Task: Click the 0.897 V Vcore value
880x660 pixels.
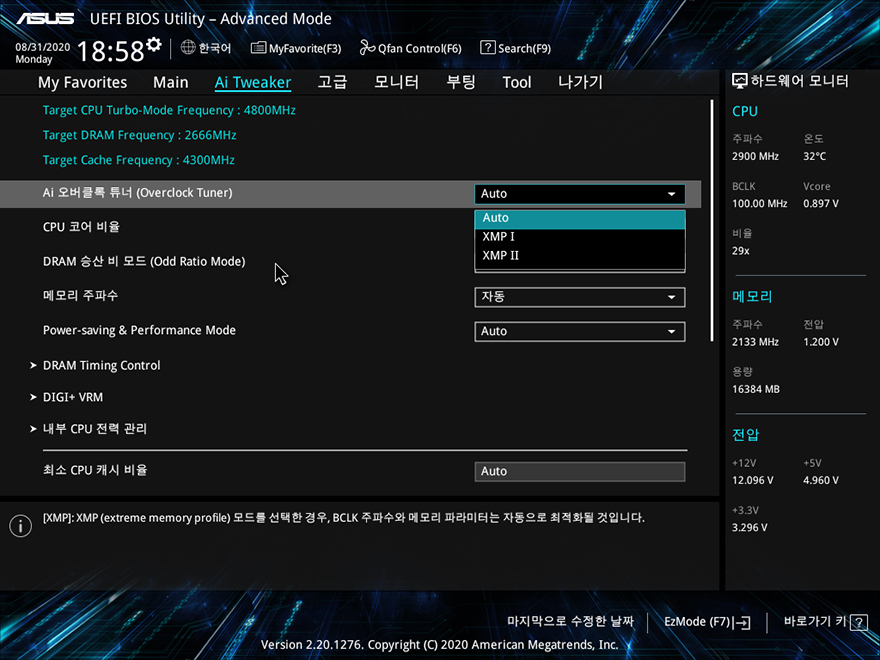Action: (x=821, y=204)
